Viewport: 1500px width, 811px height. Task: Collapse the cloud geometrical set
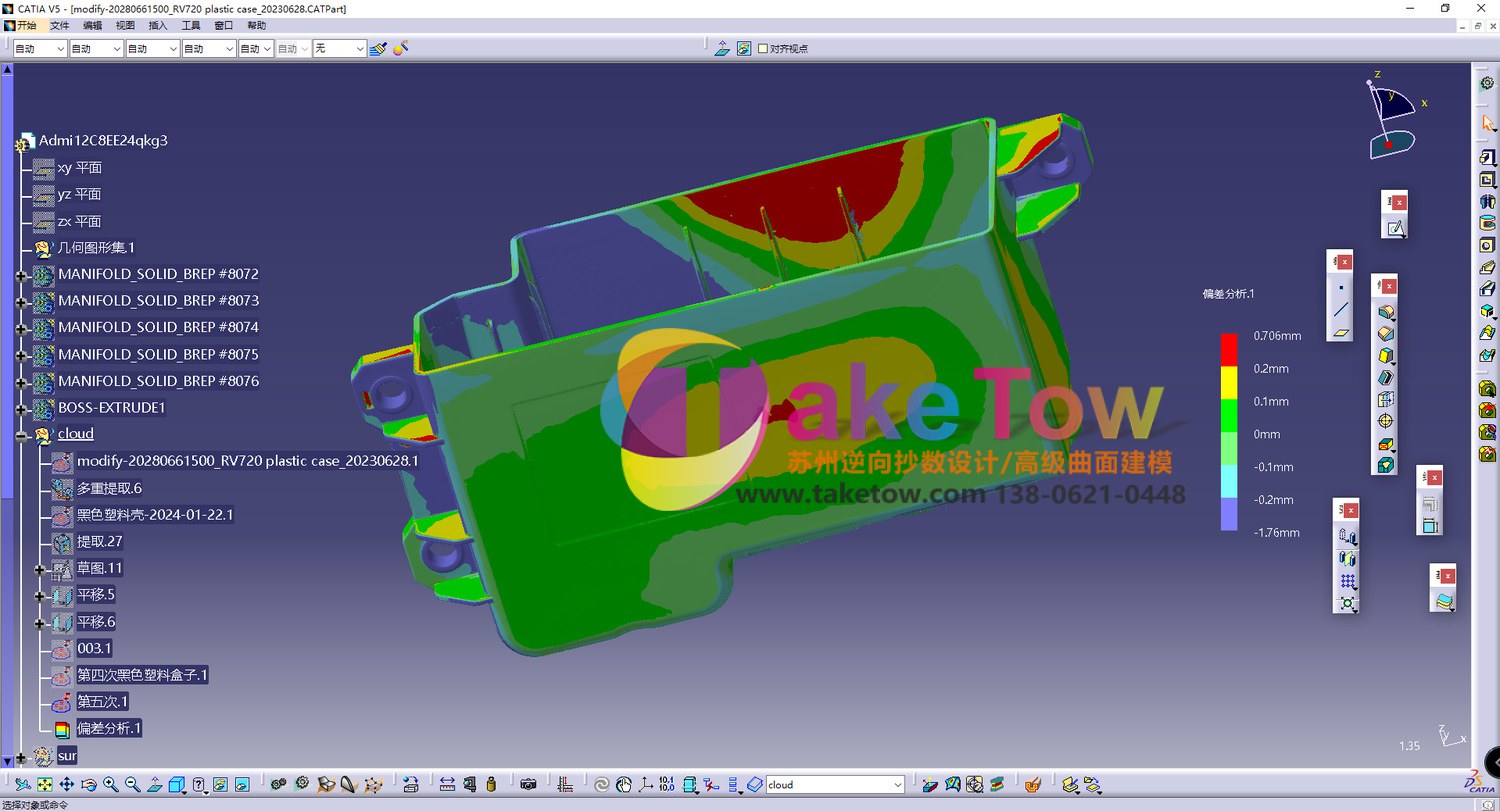click(21, 436)
